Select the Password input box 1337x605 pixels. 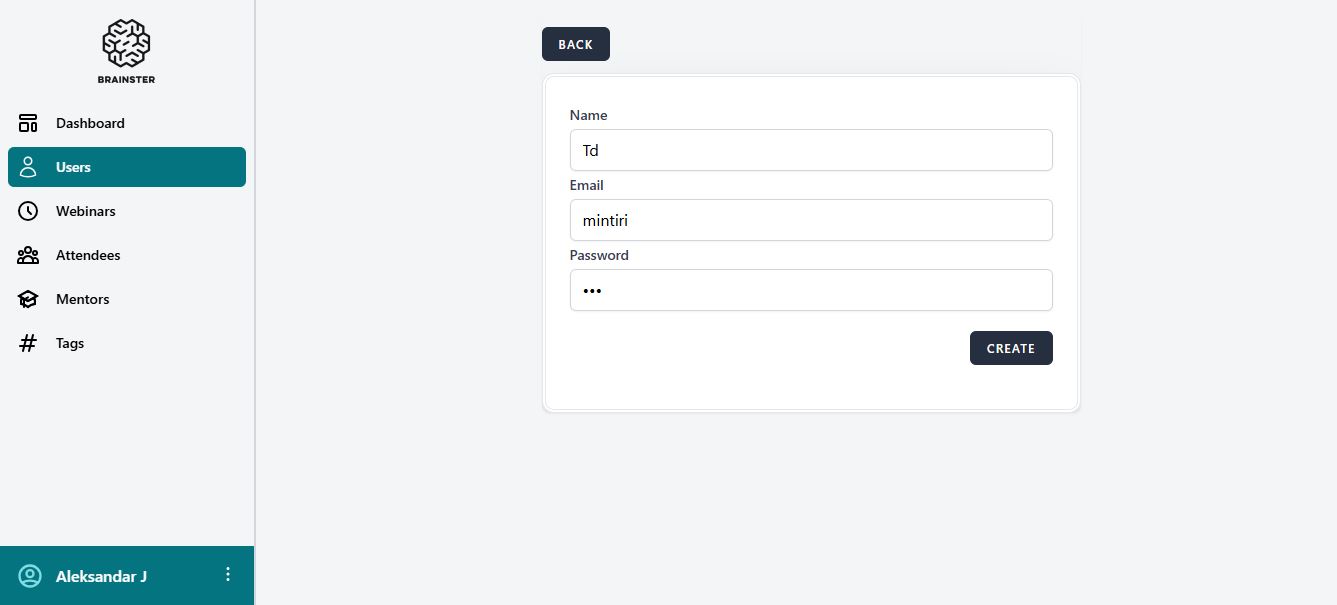[810, 290]
